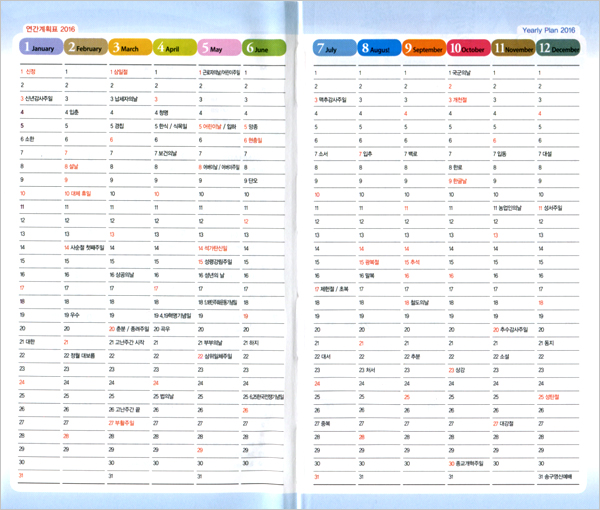Image resolution: width=600 pixels, height=510 pixels.
Task: Select December '21 동지' entry
Action: click(x=546, y=344)
